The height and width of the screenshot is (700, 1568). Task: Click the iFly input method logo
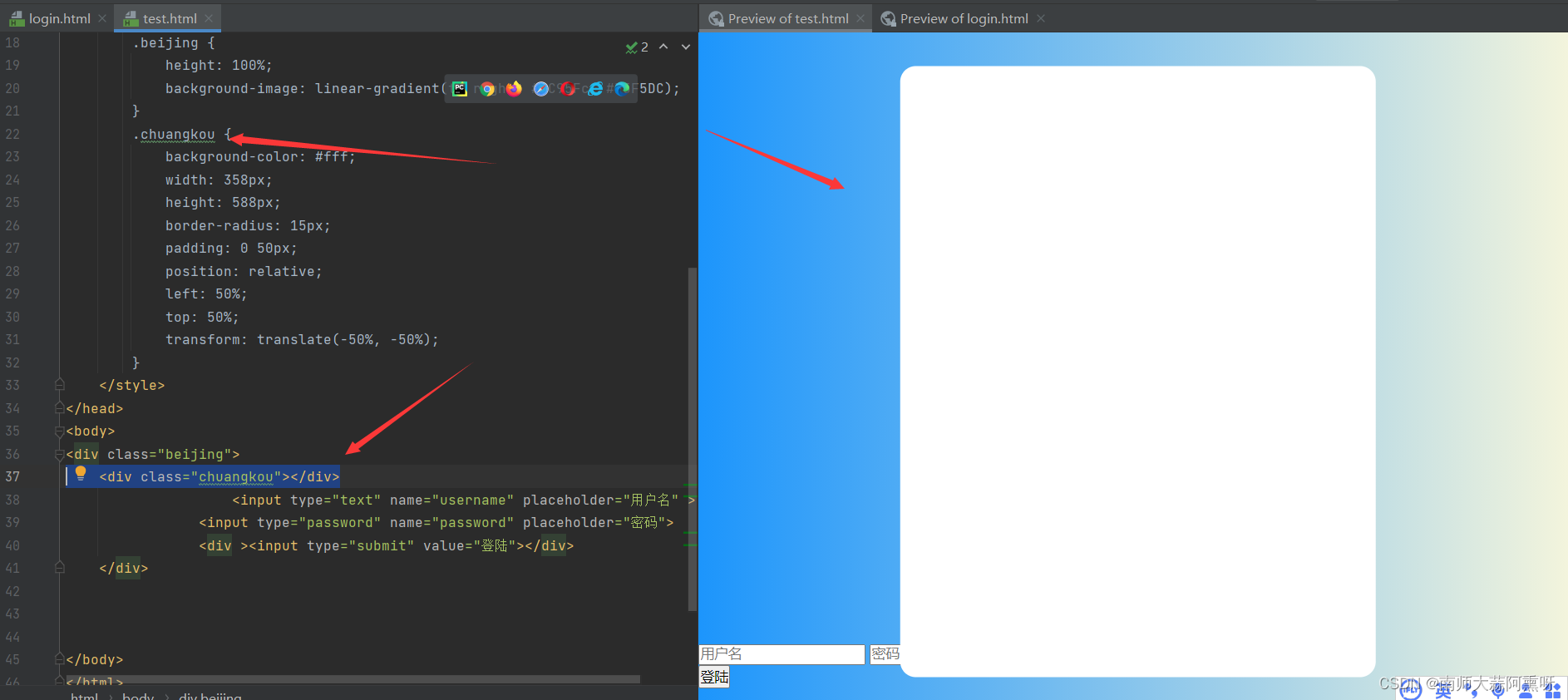(x=1410, y=689)
